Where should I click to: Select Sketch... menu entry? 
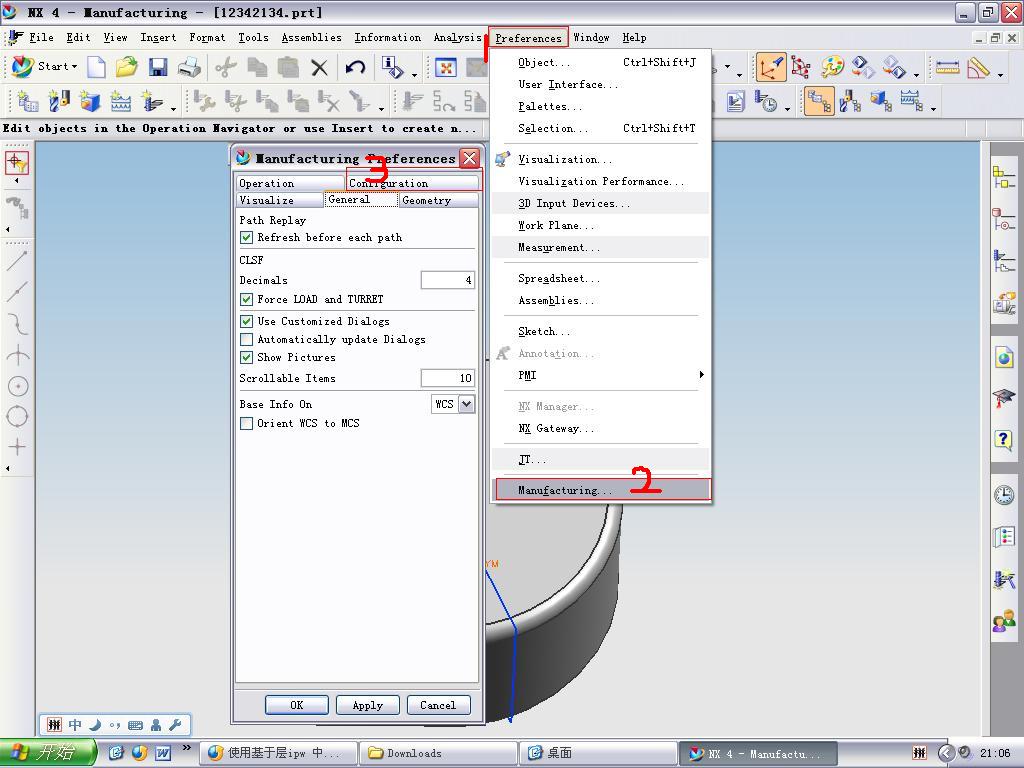[600, 332]
